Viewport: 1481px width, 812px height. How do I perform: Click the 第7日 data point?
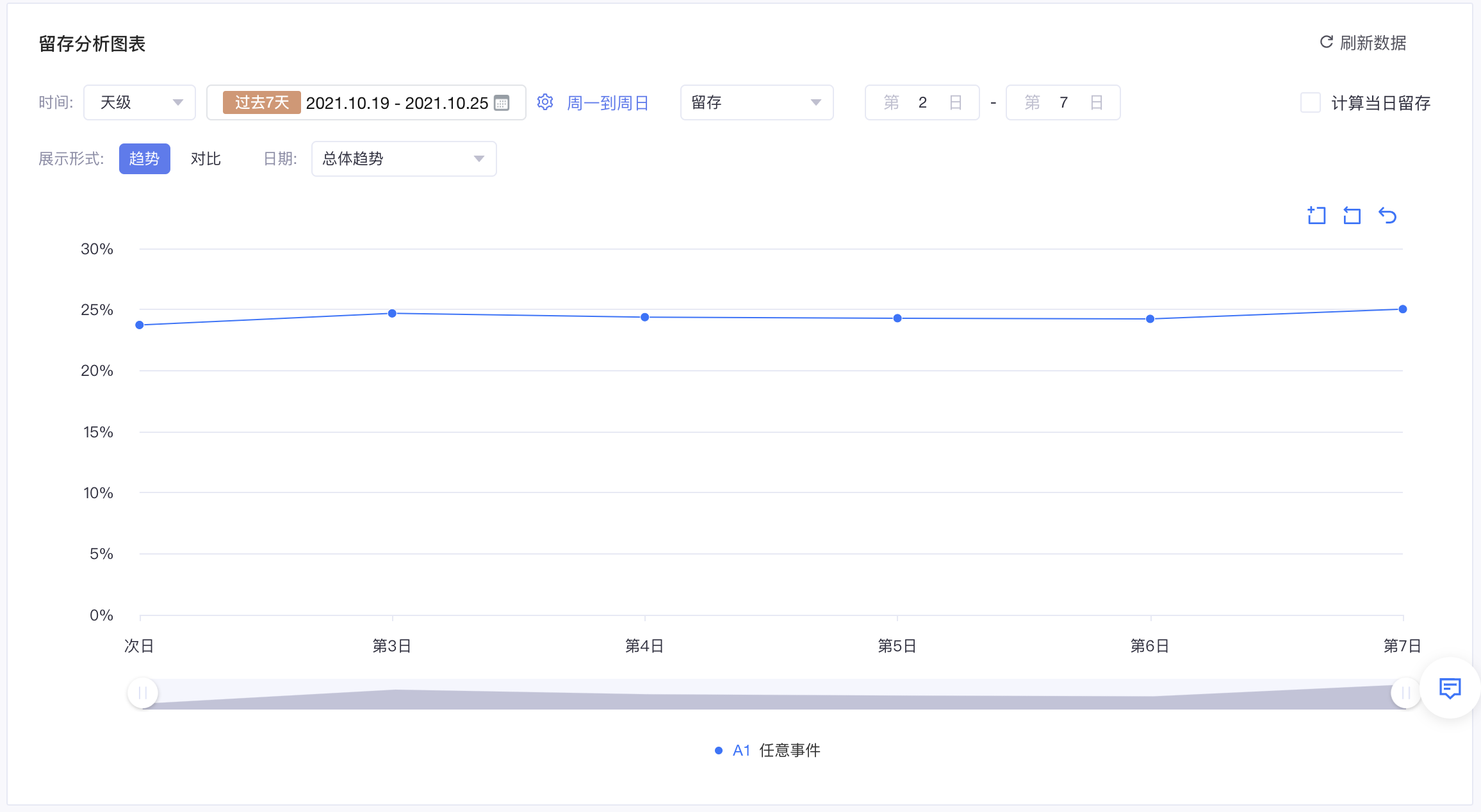tap(1402, 309)
